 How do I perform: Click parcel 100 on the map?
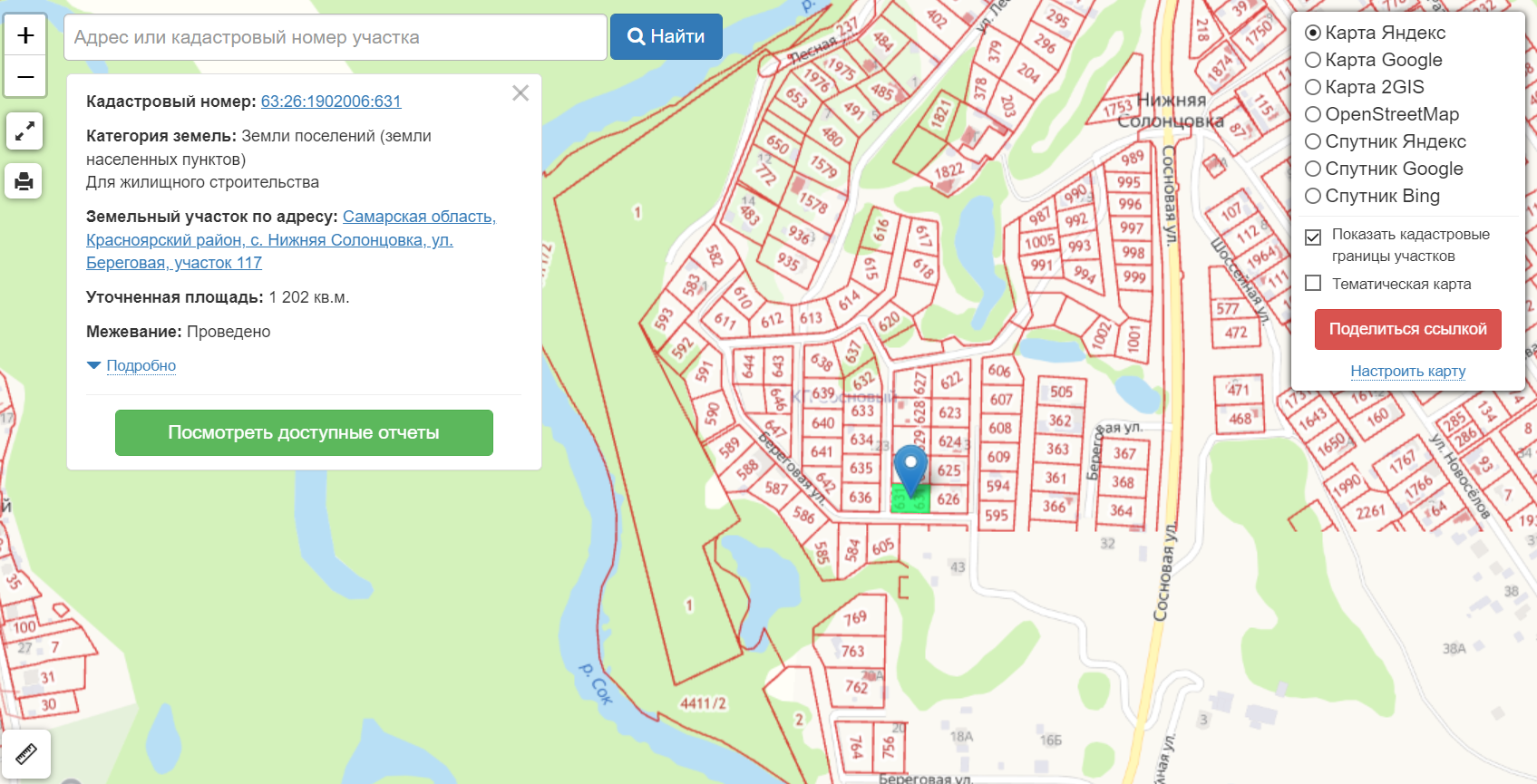click(x=24, y=627)
